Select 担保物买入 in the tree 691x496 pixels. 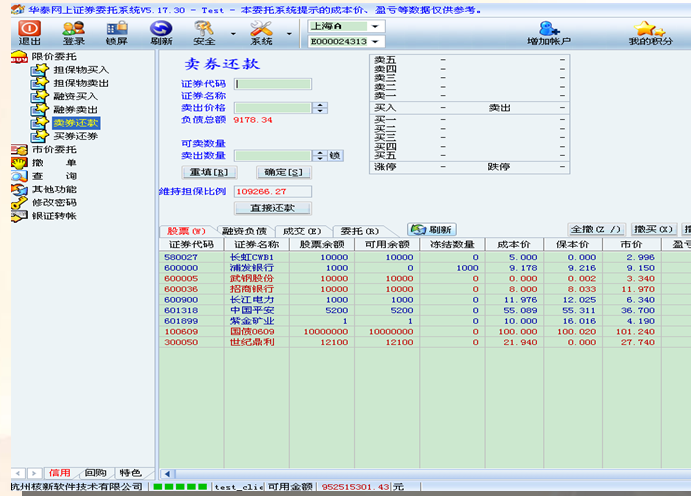[81, 70]
